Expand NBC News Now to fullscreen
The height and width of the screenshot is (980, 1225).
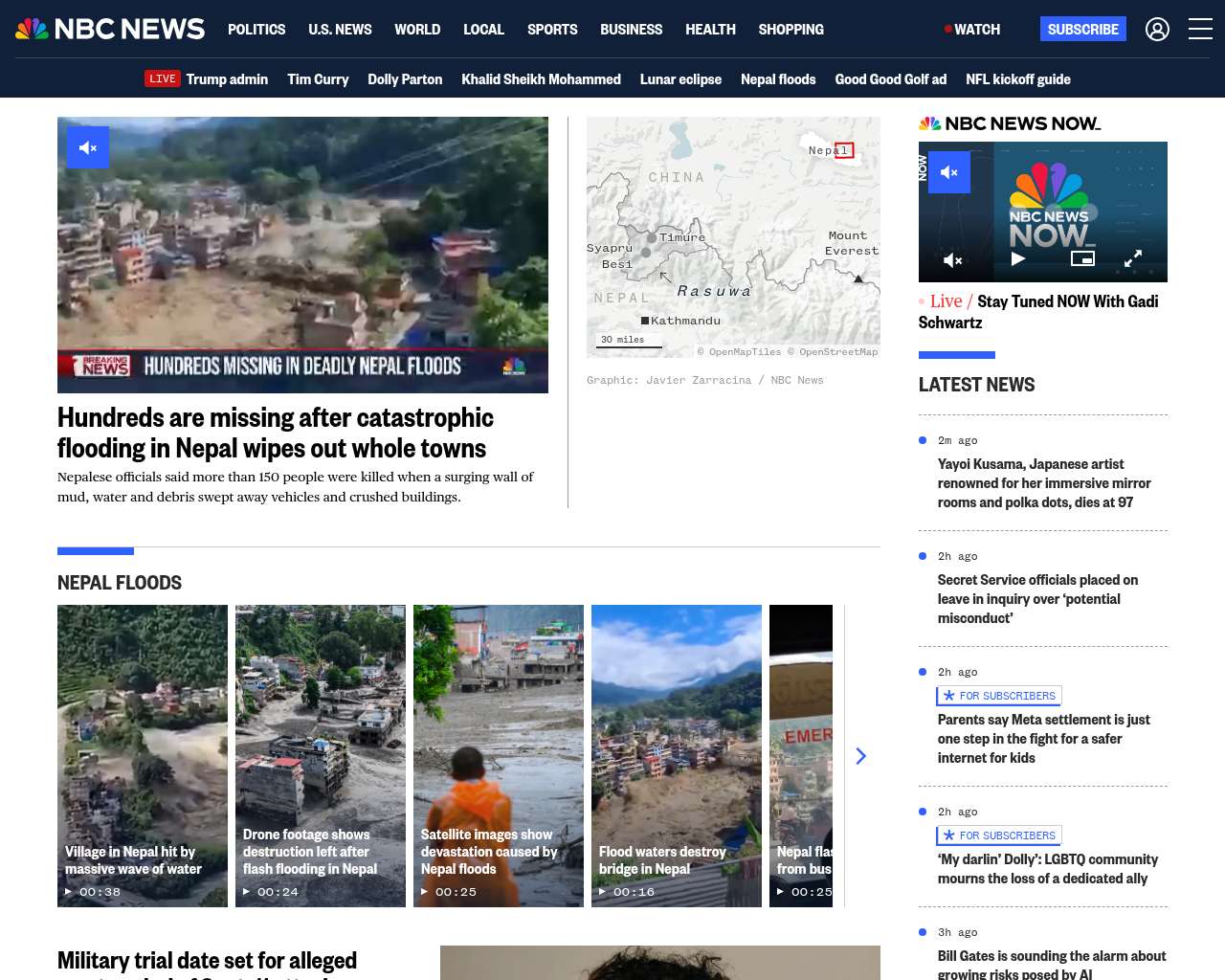[1133, 258]
